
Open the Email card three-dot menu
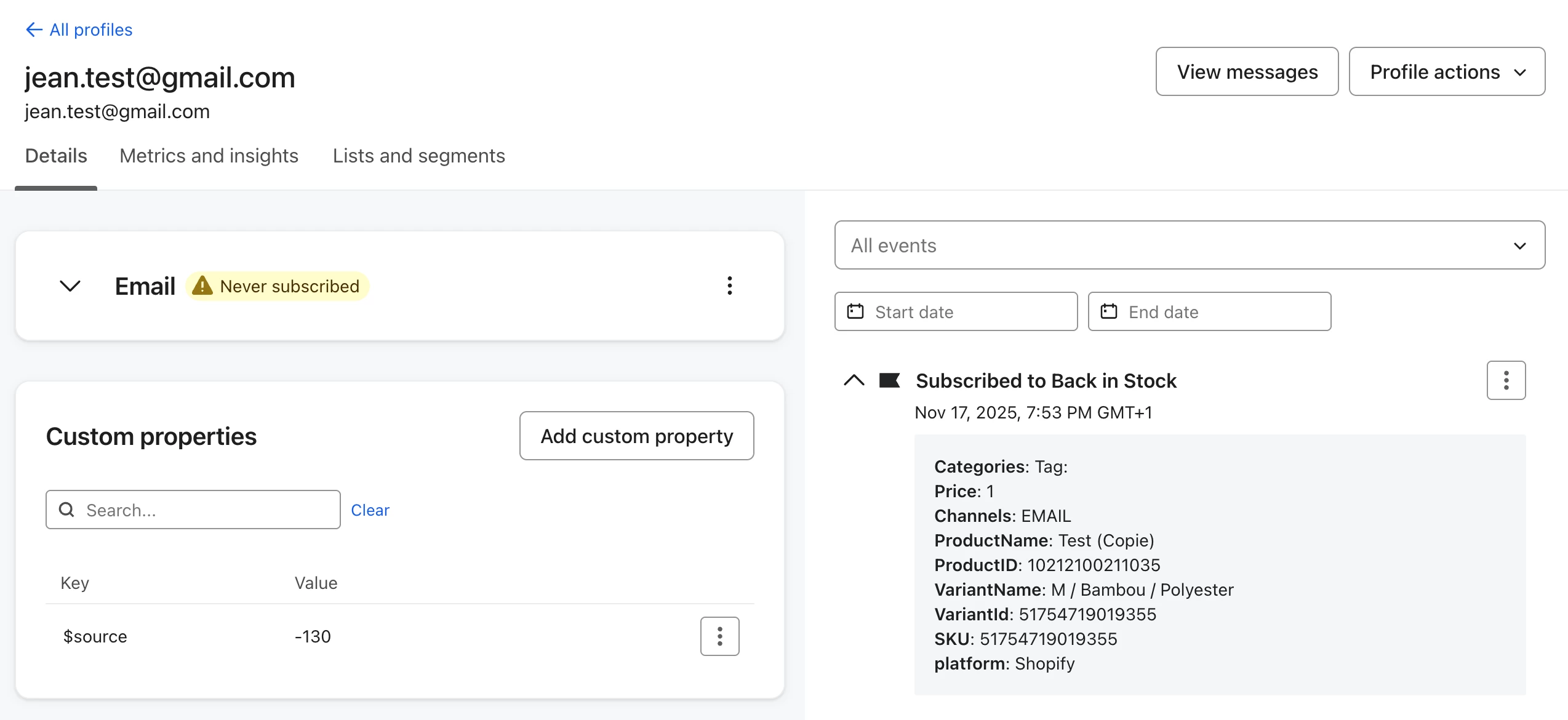(x=729, y=286)
